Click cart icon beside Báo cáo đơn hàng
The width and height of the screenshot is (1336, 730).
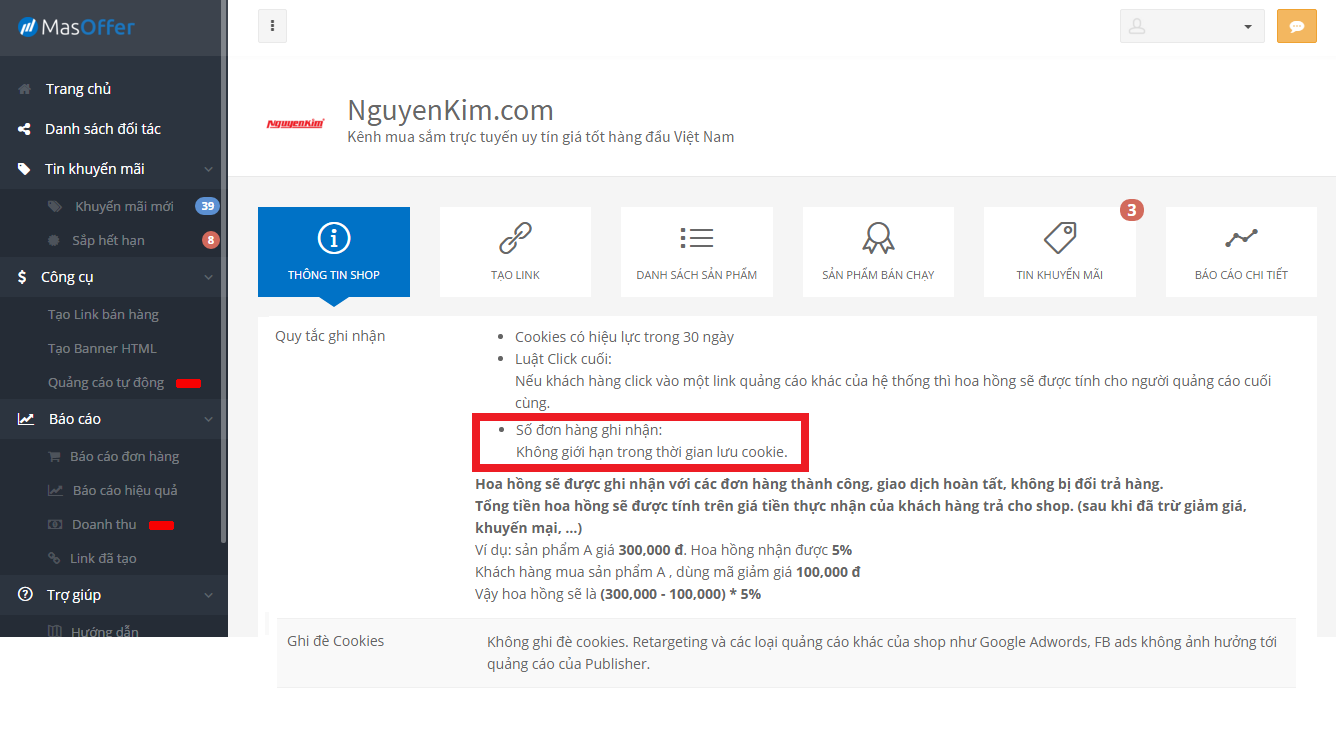pyautogui.click(x=55, y=456)
